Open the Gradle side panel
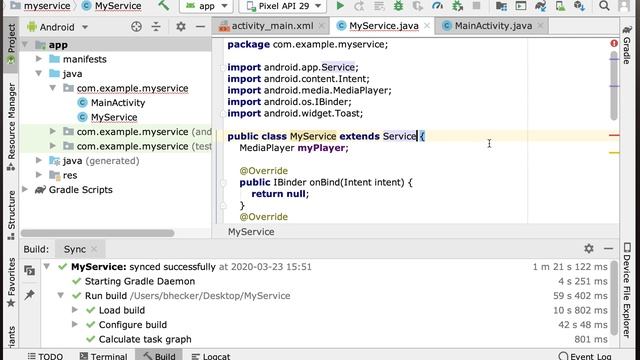 [627, 45]
